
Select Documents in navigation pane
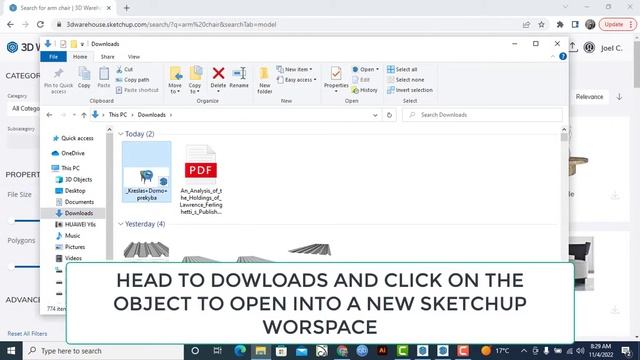coord(74,202)
